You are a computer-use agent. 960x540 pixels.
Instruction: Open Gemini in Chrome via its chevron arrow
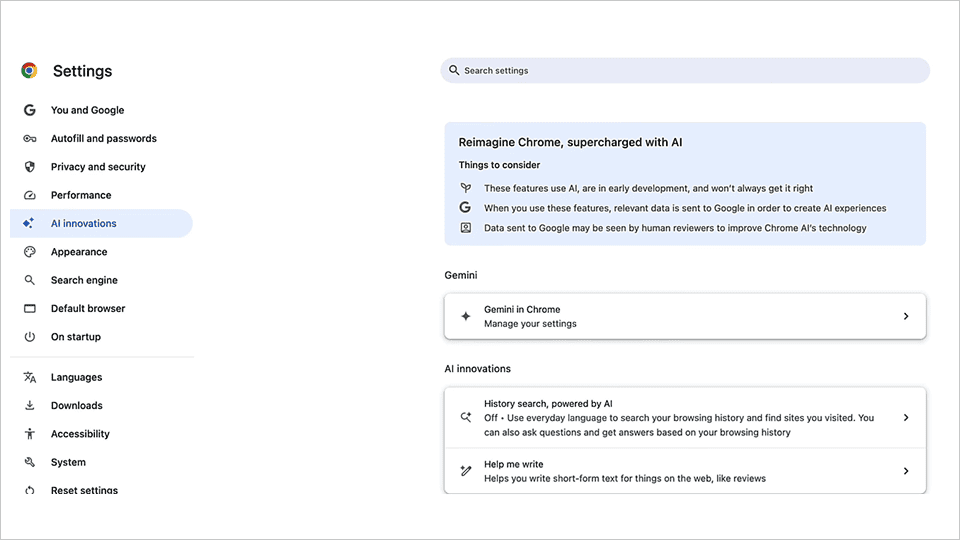(x=906, y=316)
